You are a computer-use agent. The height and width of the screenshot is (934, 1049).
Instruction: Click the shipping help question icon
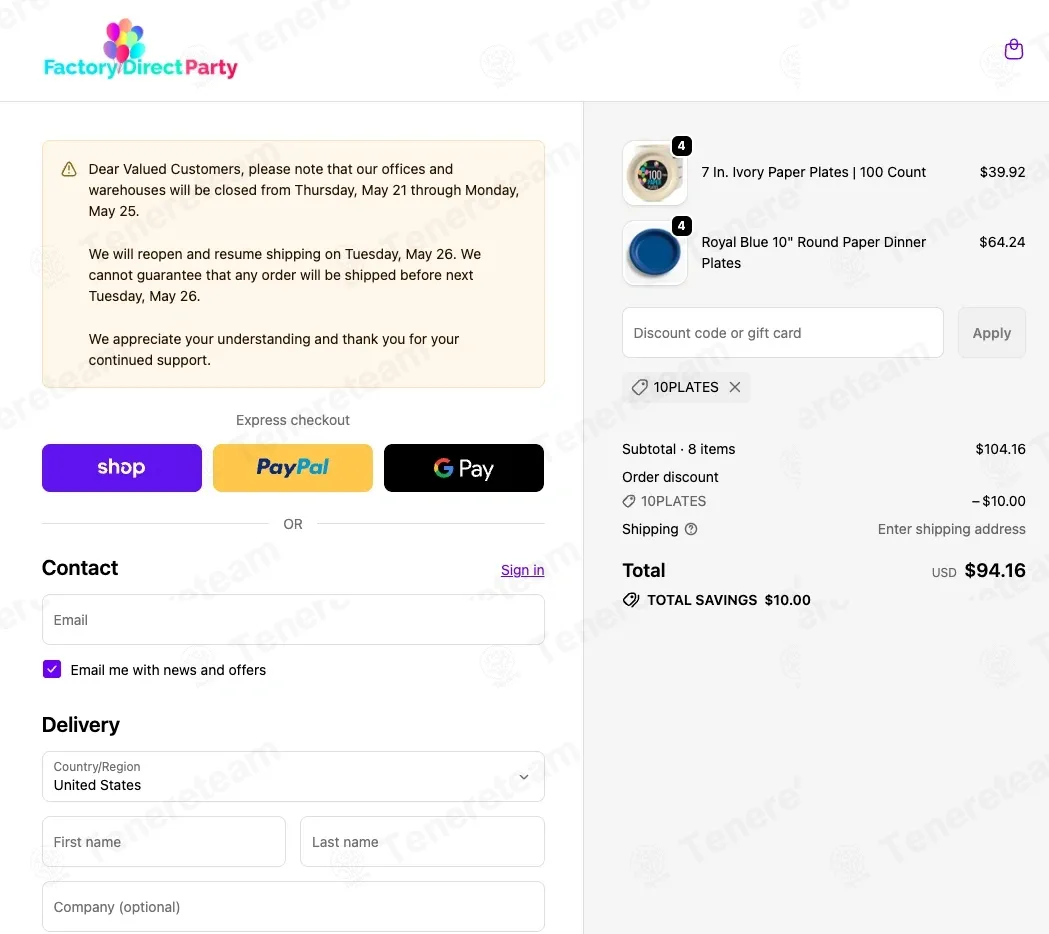[x=691, y=529]
